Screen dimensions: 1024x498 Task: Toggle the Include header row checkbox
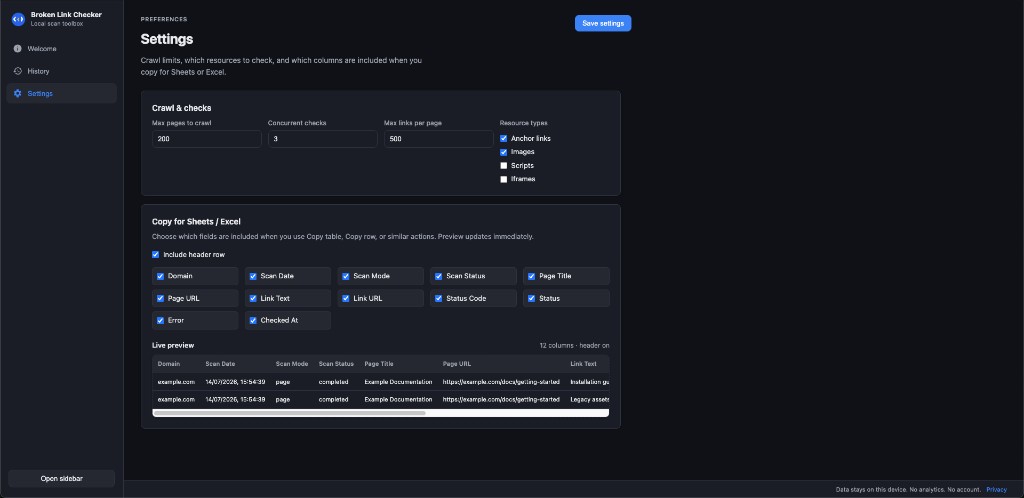click(x=155, y=255)
